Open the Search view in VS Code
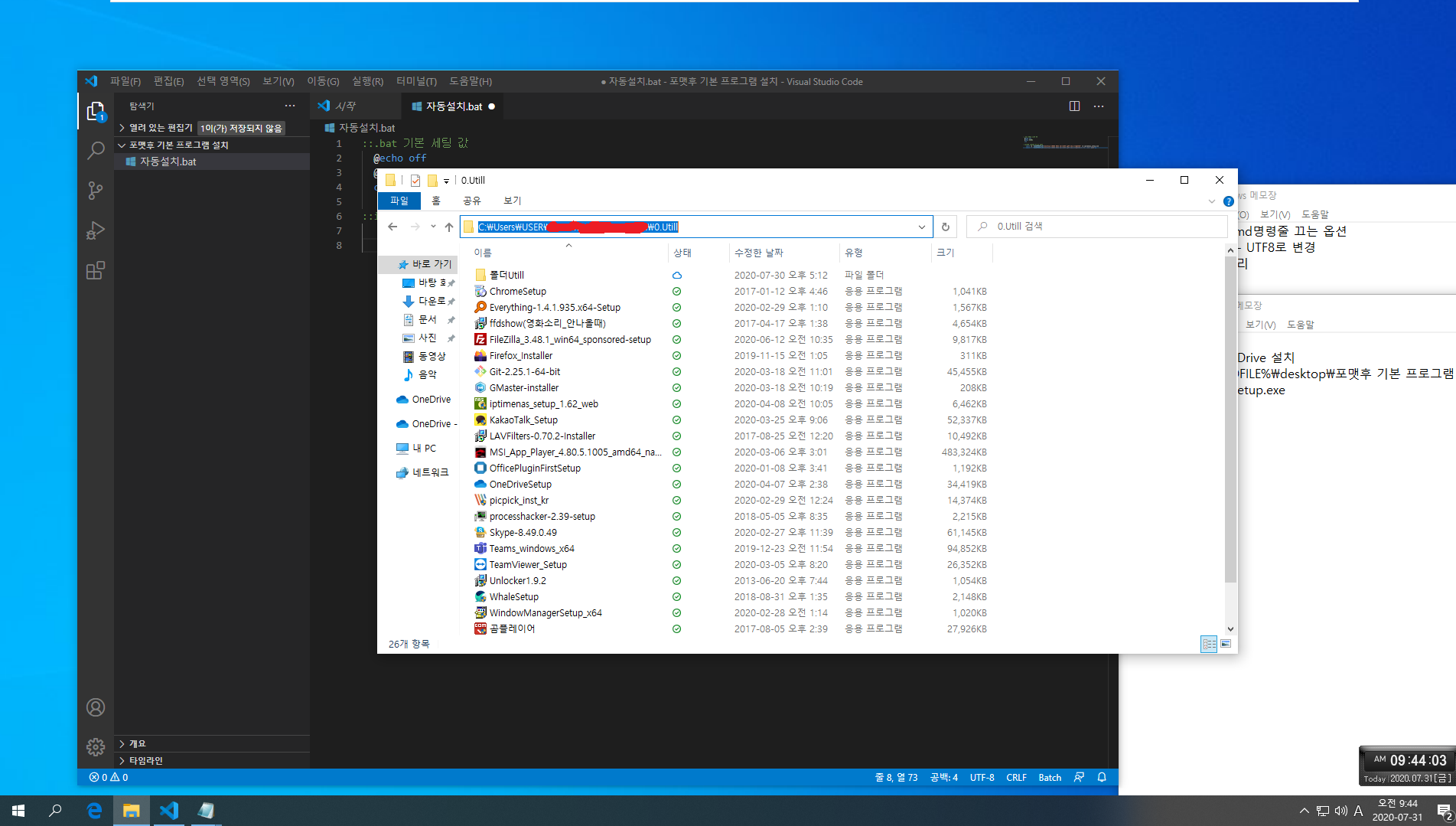The height and width of the screenshot is (826, 1456). [96, 151]
